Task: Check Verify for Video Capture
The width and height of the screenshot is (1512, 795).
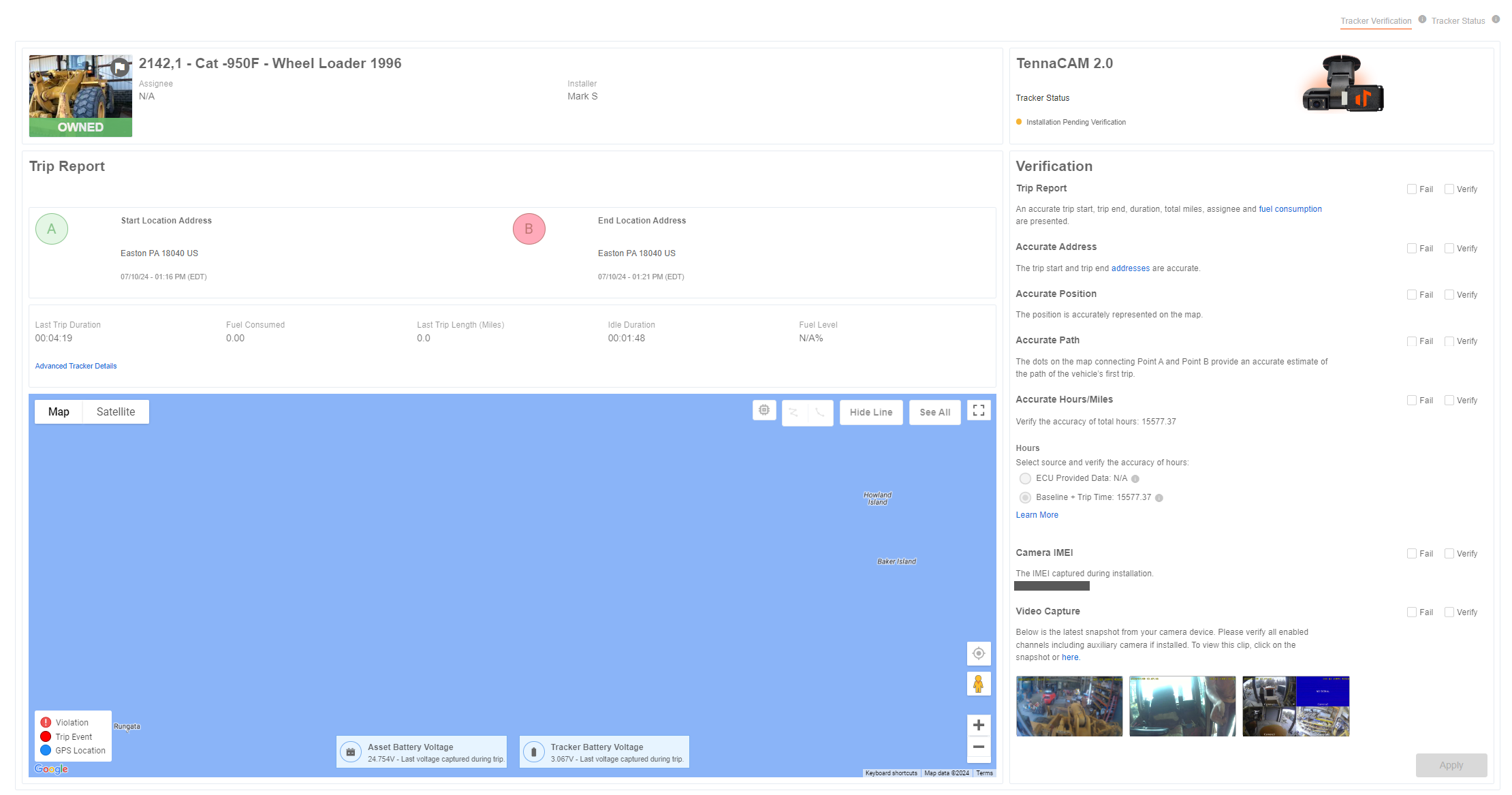Action: click(1449, 612)
